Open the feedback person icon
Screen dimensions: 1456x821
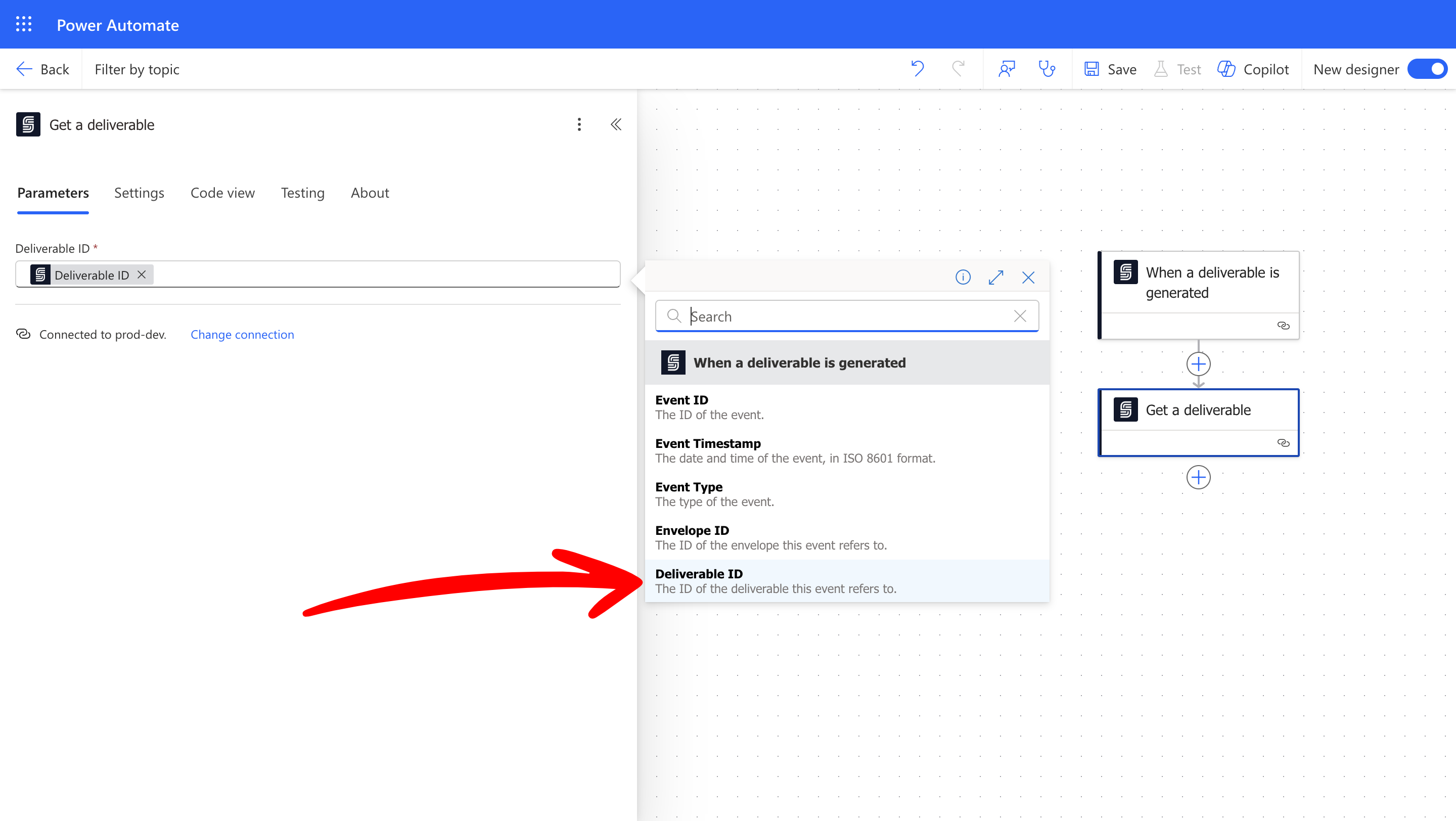pos(1007,69)
